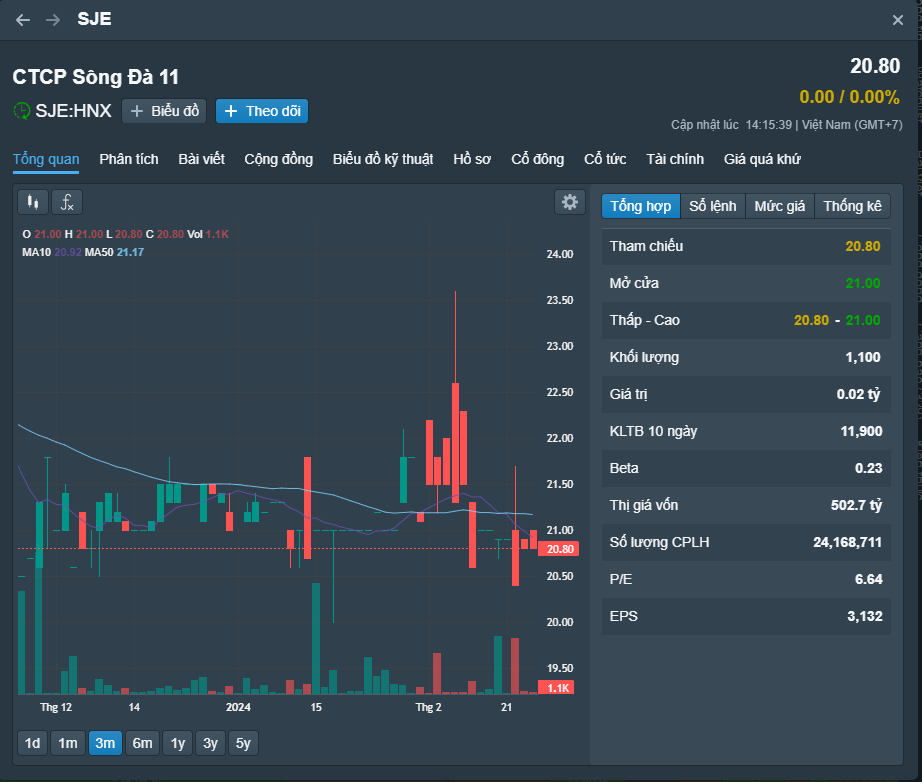Open the Cổ đông tab

click(x=537, y=159)
